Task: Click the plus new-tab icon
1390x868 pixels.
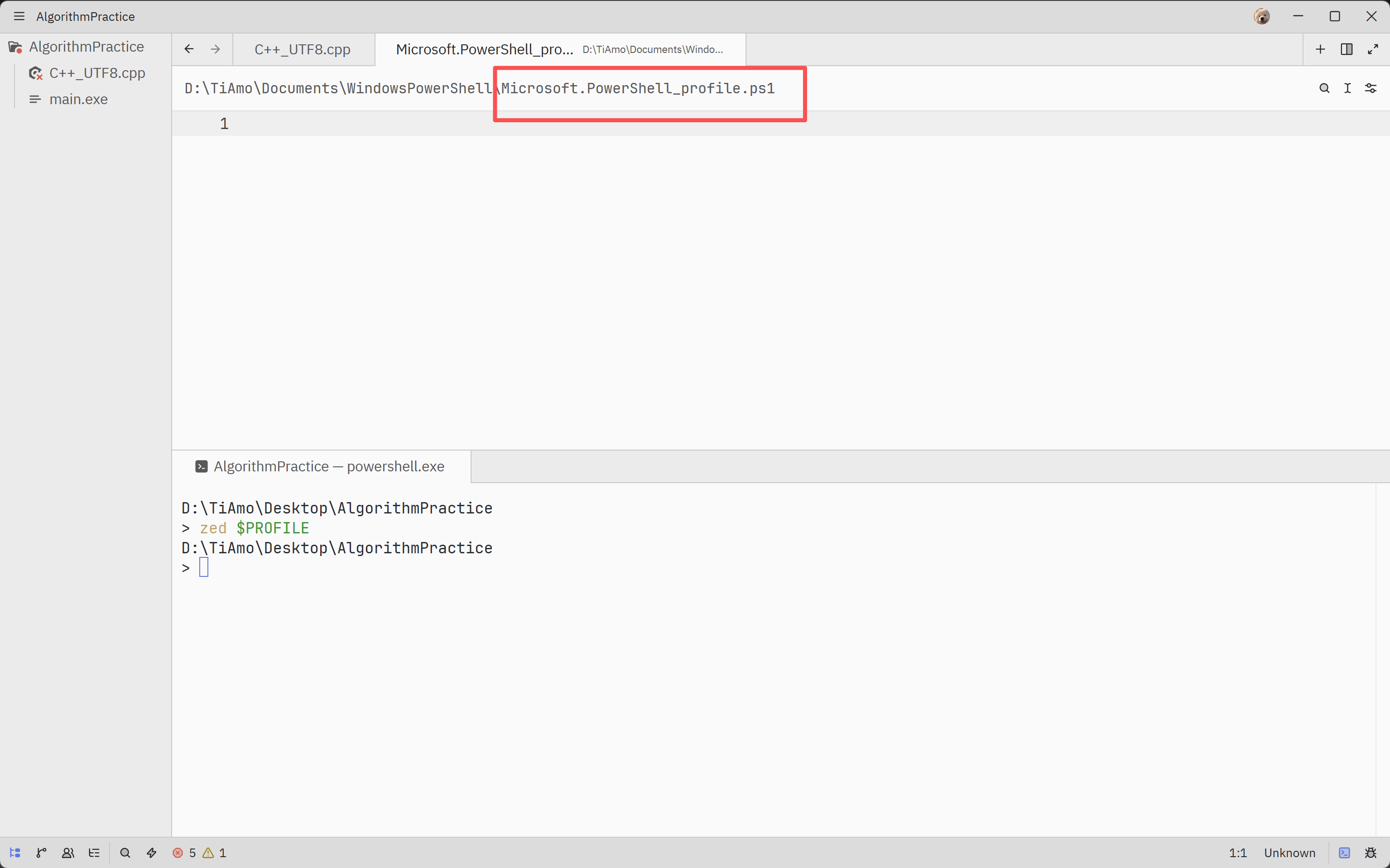Action: 1320,49
